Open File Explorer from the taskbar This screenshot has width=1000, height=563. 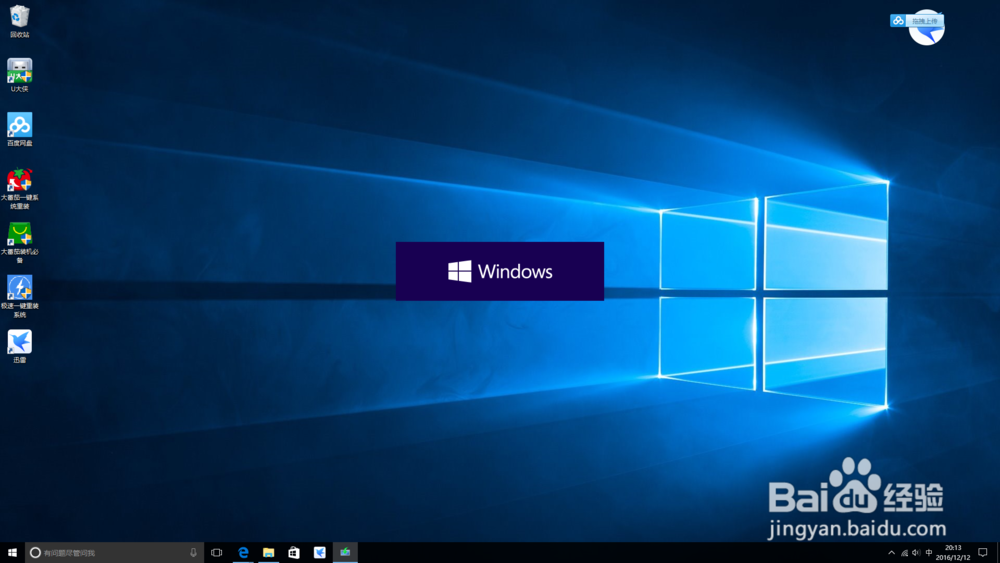(x=268, y=553)
